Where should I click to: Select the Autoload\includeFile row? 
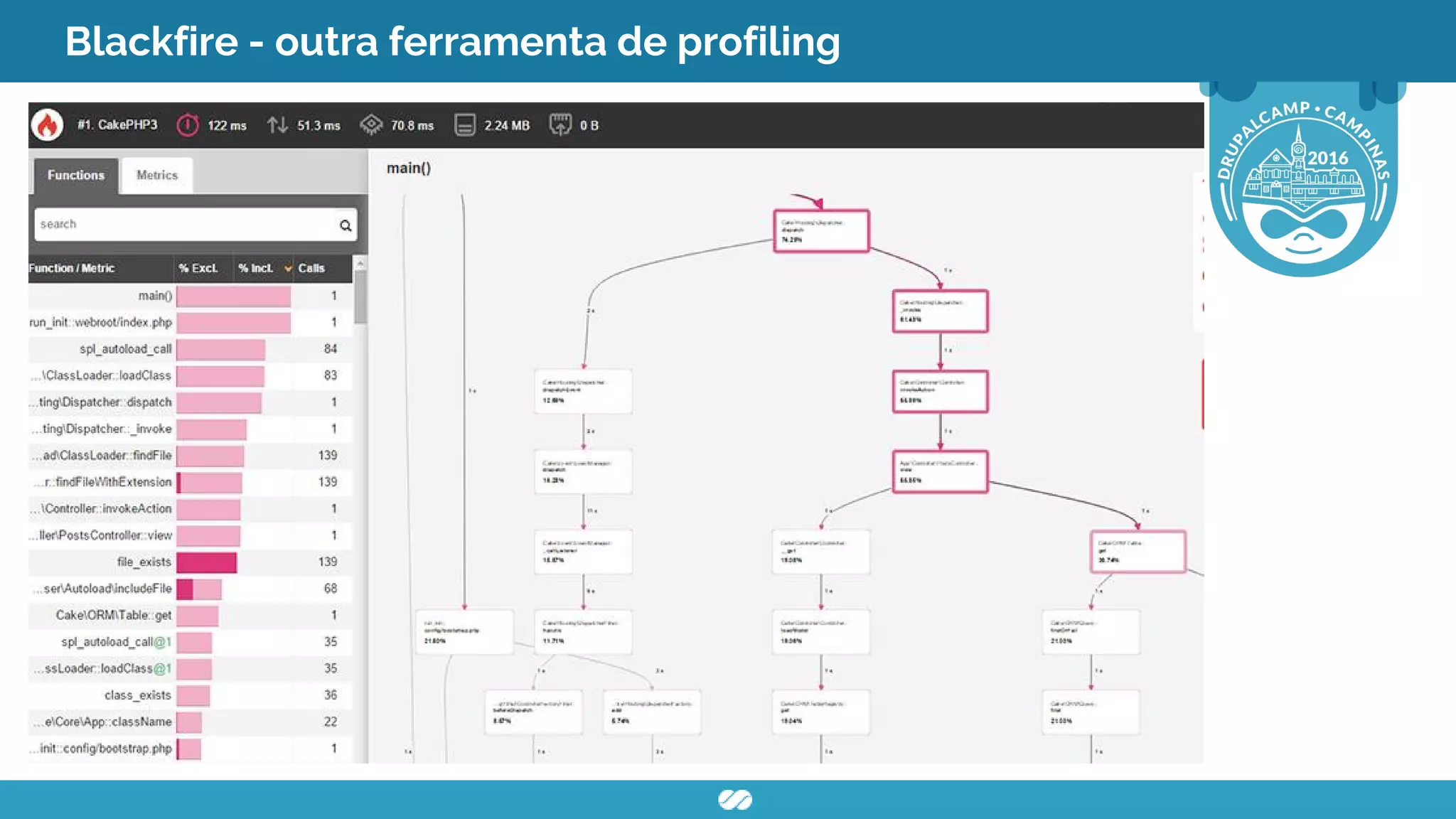pyautogui.click(x=191, y=589)
